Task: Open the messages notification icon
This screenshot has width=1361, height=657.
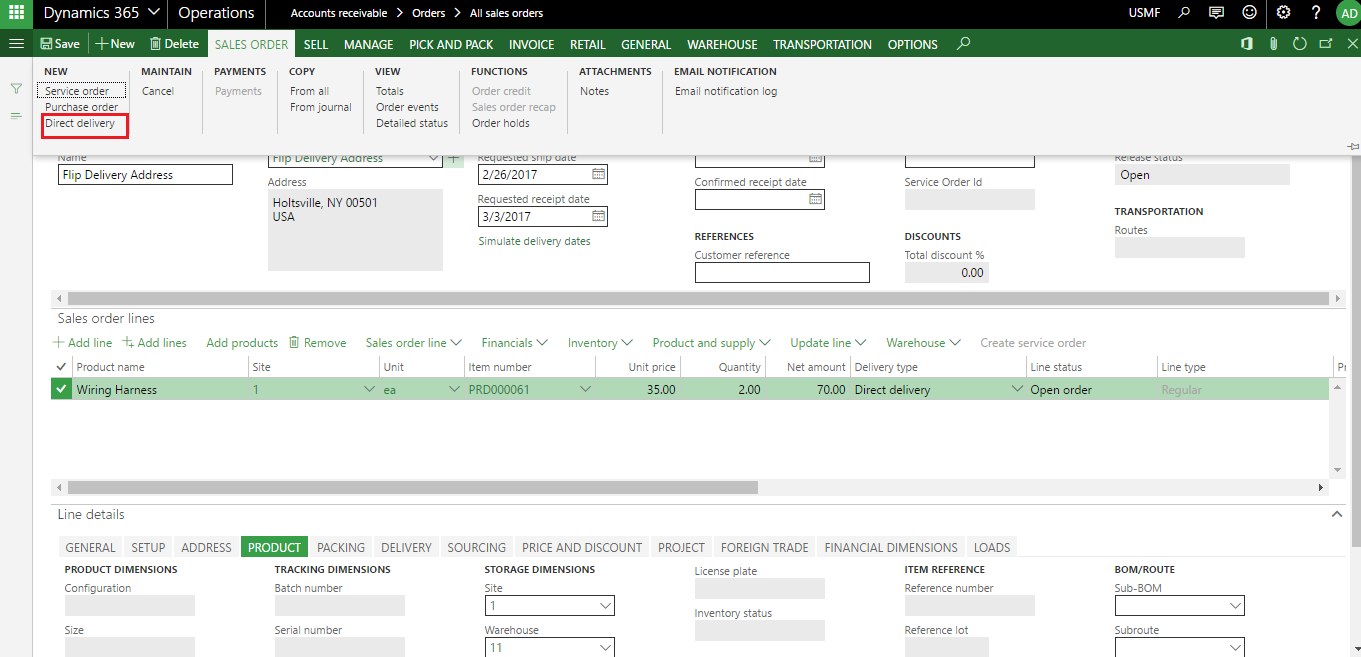Action: point(1216,13)
